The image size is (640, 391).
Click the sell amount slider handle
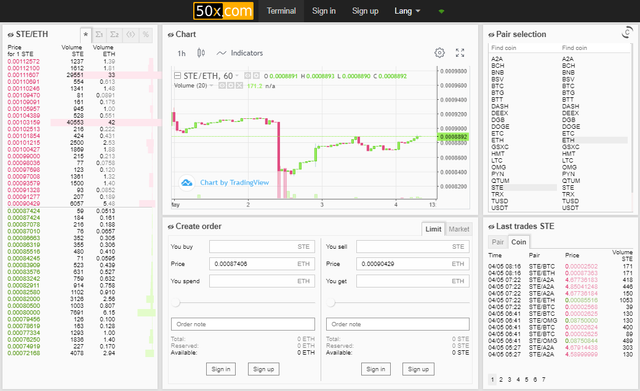click(331, 302)
